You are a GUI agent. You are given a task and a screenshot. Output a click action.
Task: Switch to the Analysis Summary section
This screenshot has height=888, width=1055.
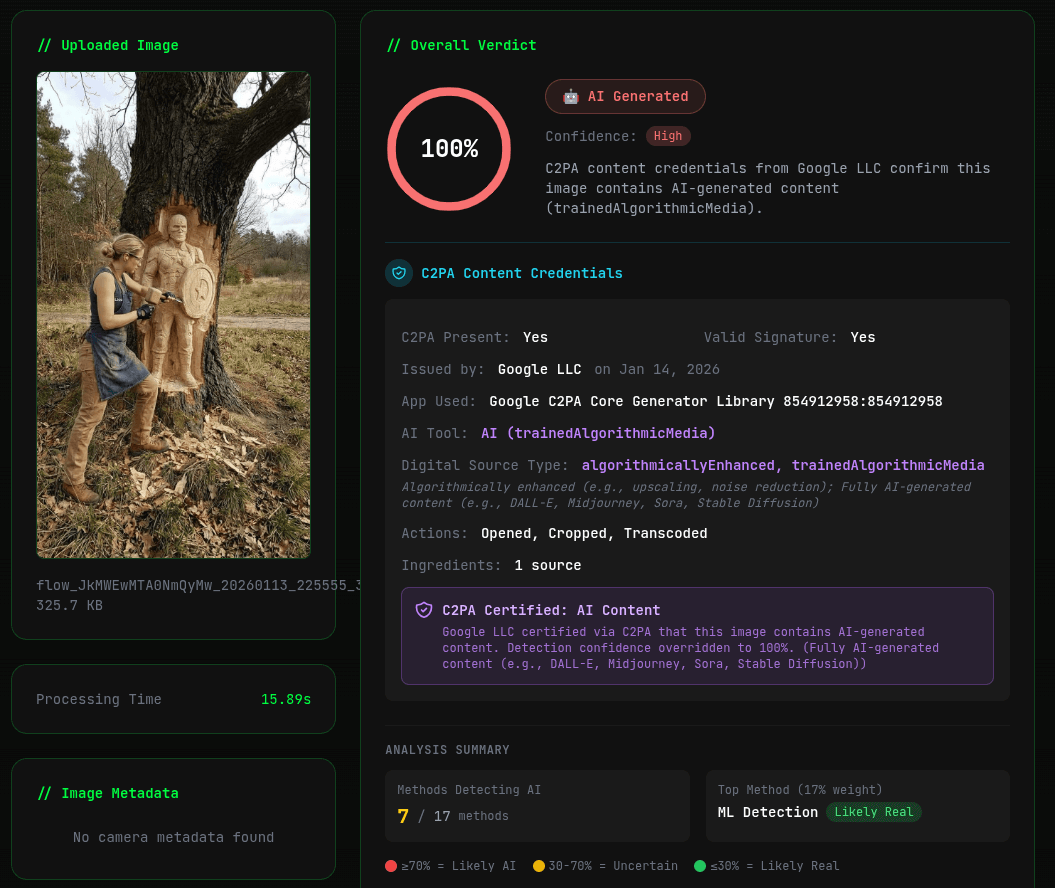(447, 750)
